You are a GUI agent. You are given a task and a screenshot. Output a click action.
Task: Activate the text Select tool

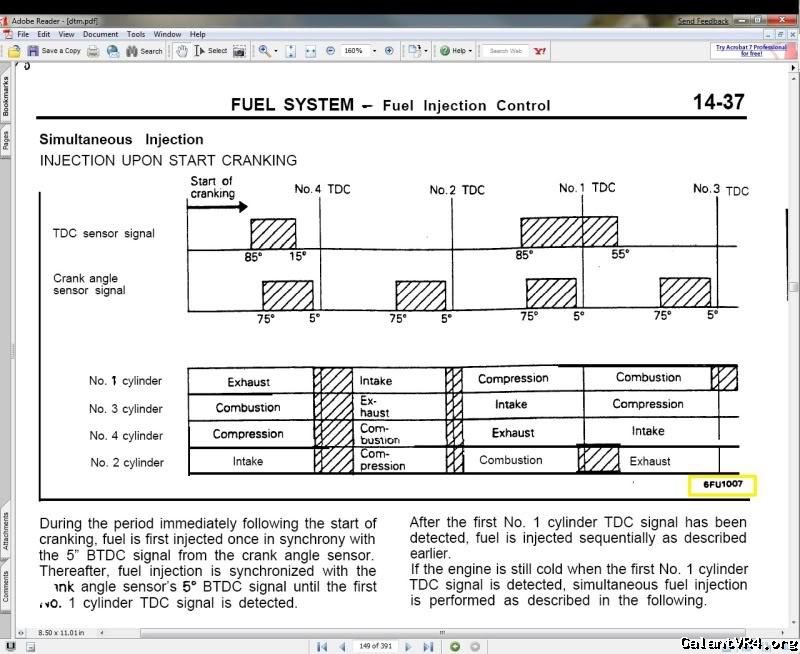tap(211, 51)
